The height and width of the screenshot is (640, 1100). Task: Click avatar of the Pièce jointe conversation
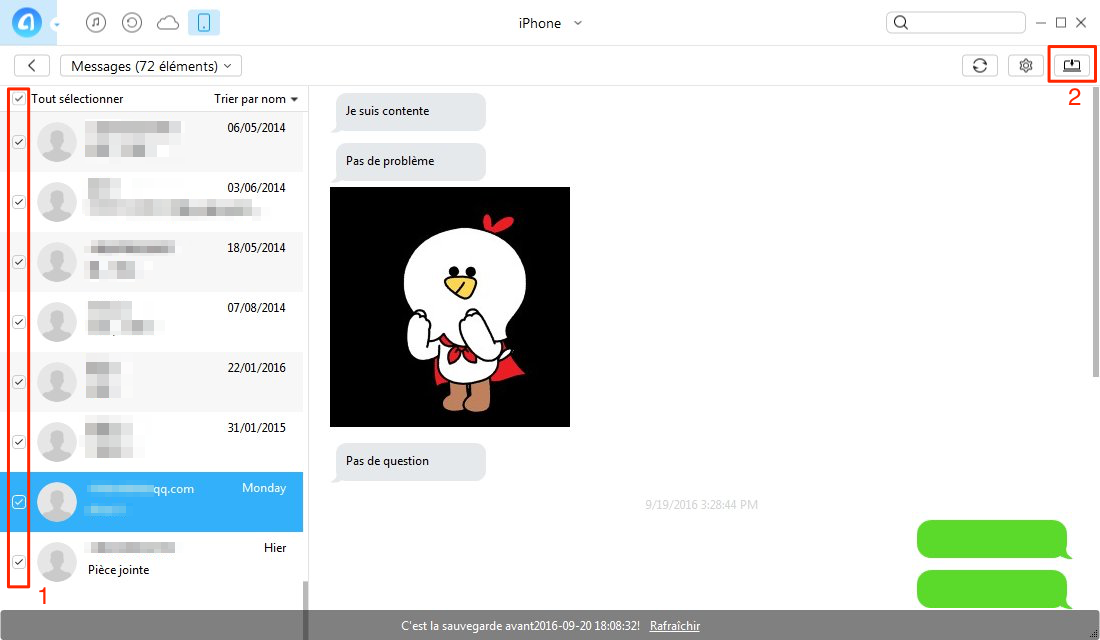(57, 561)
